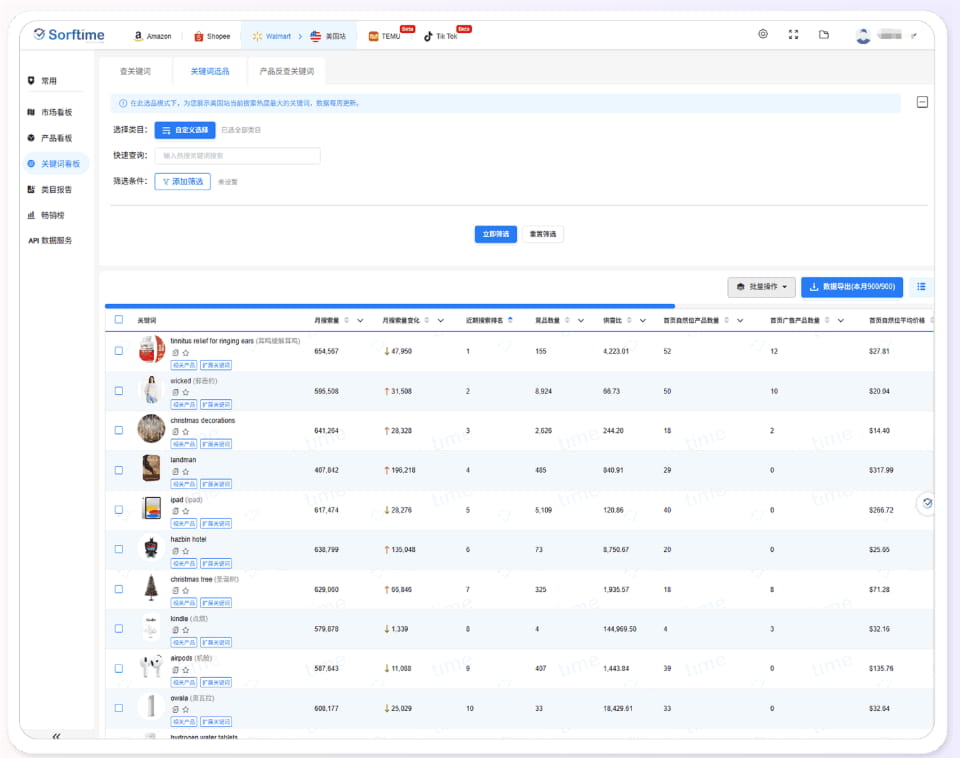Click the 添加筛选 button
This screenshot has height=758, width=960.
[x=182, y=181]
